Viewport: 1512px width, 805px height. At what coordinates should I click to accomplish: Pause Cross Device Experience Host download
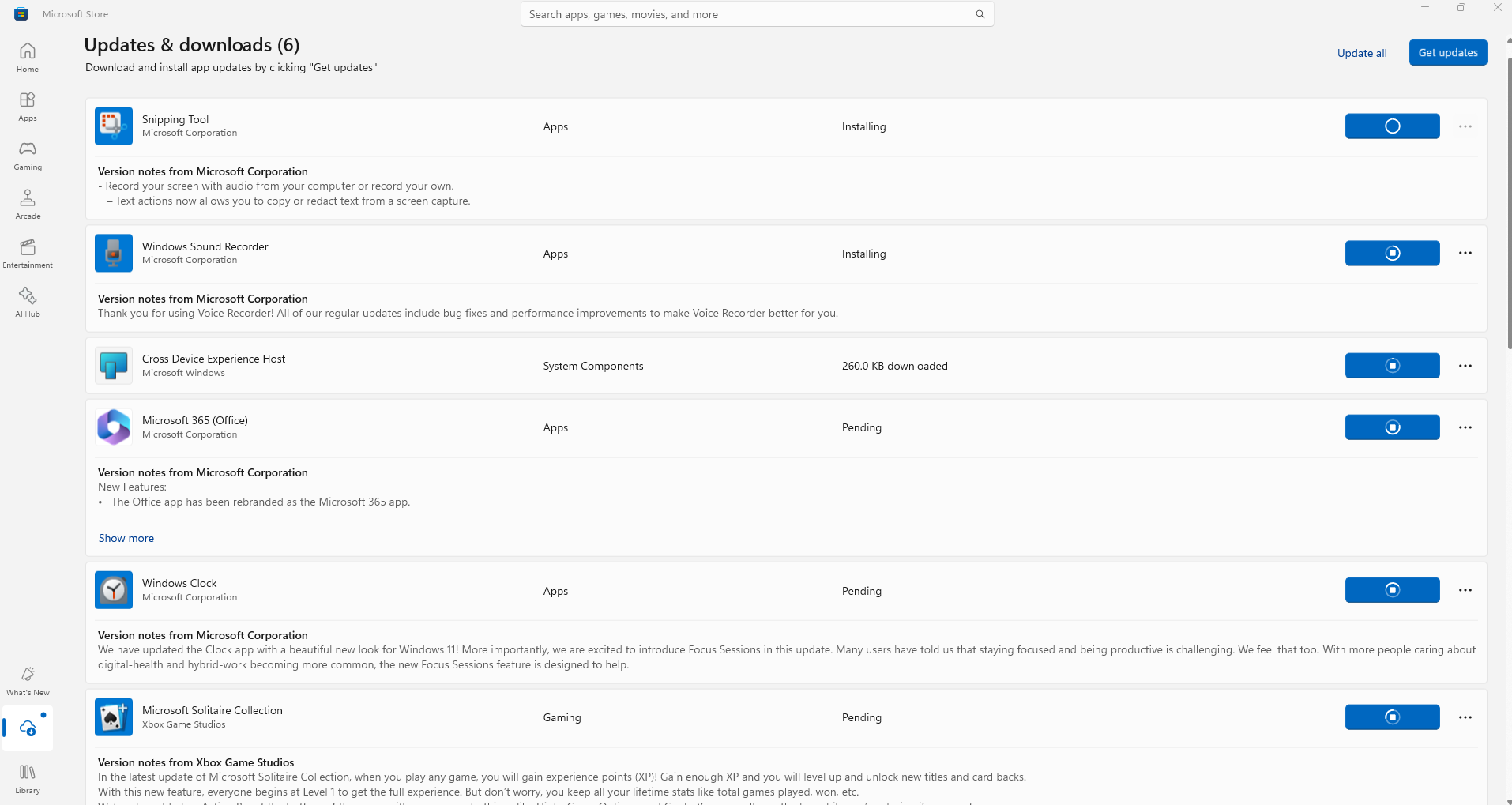(1392, 366)
